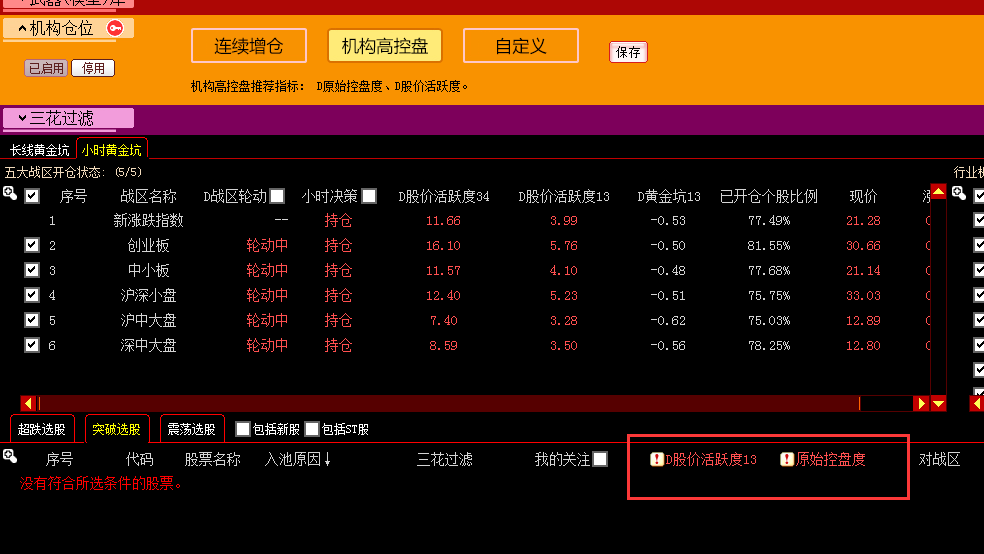Sort by 入池原因 column arrow
Viewport: 984px width, 554px height.
327,460
